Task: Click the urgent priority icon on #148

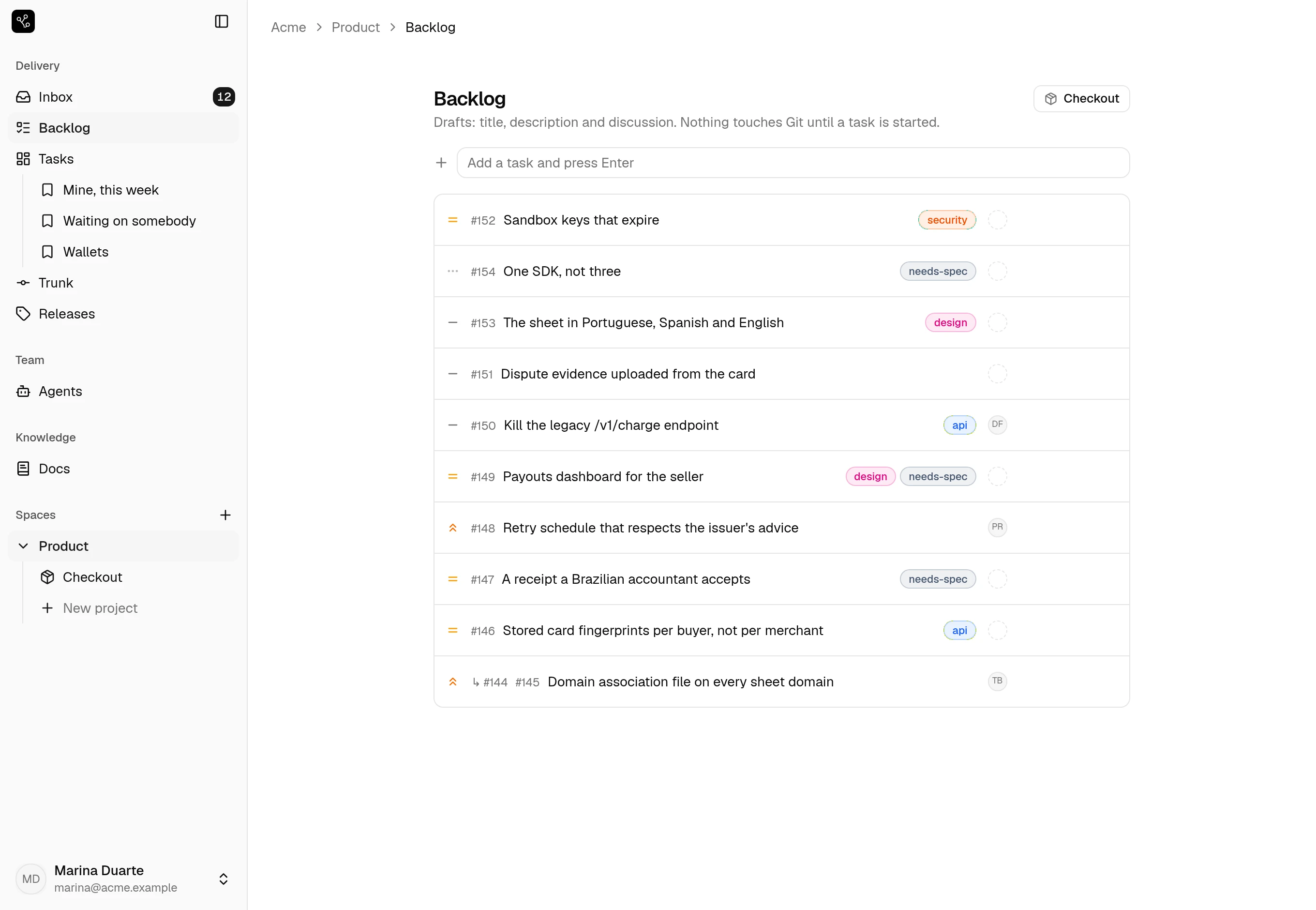Action: (x=452, y=528)
